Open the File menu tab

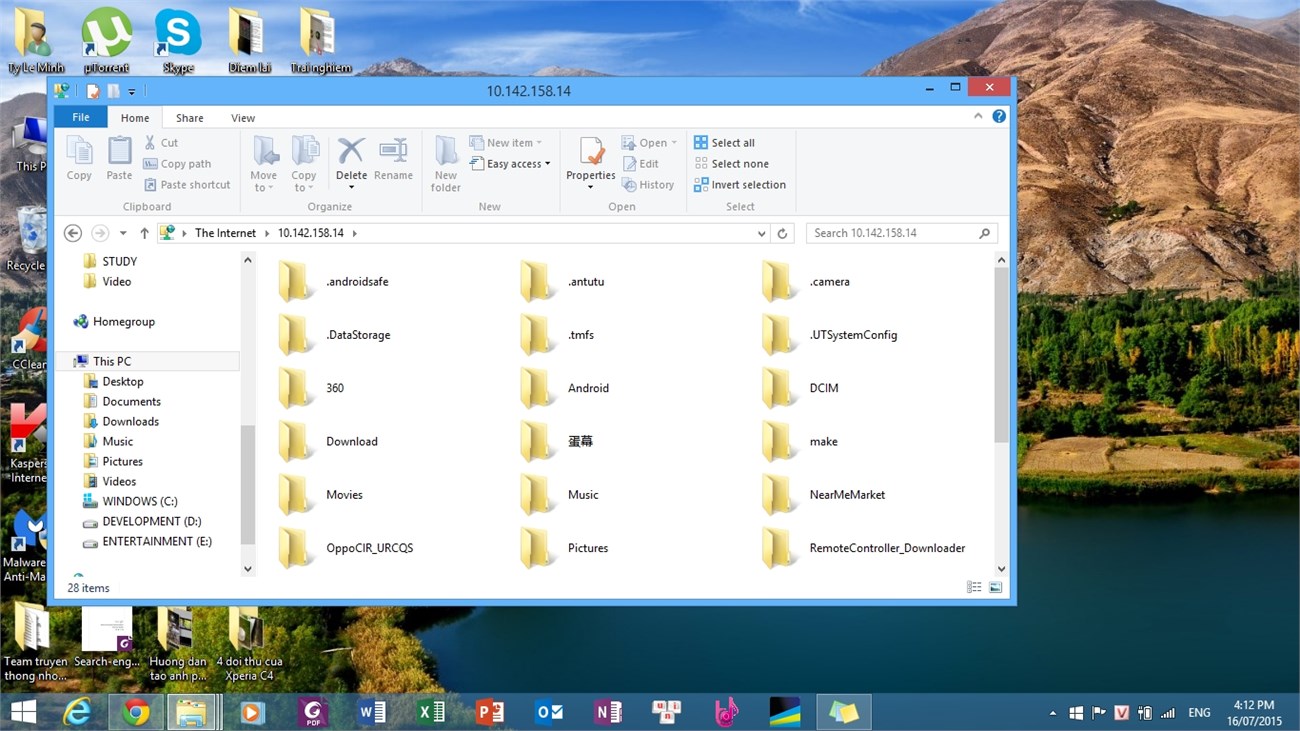point(81,117)
